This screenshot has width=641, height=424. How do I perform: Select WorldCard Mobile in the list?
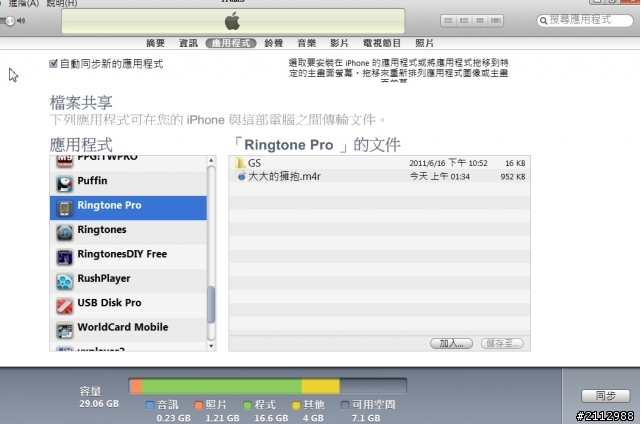(x=128, y=330)
